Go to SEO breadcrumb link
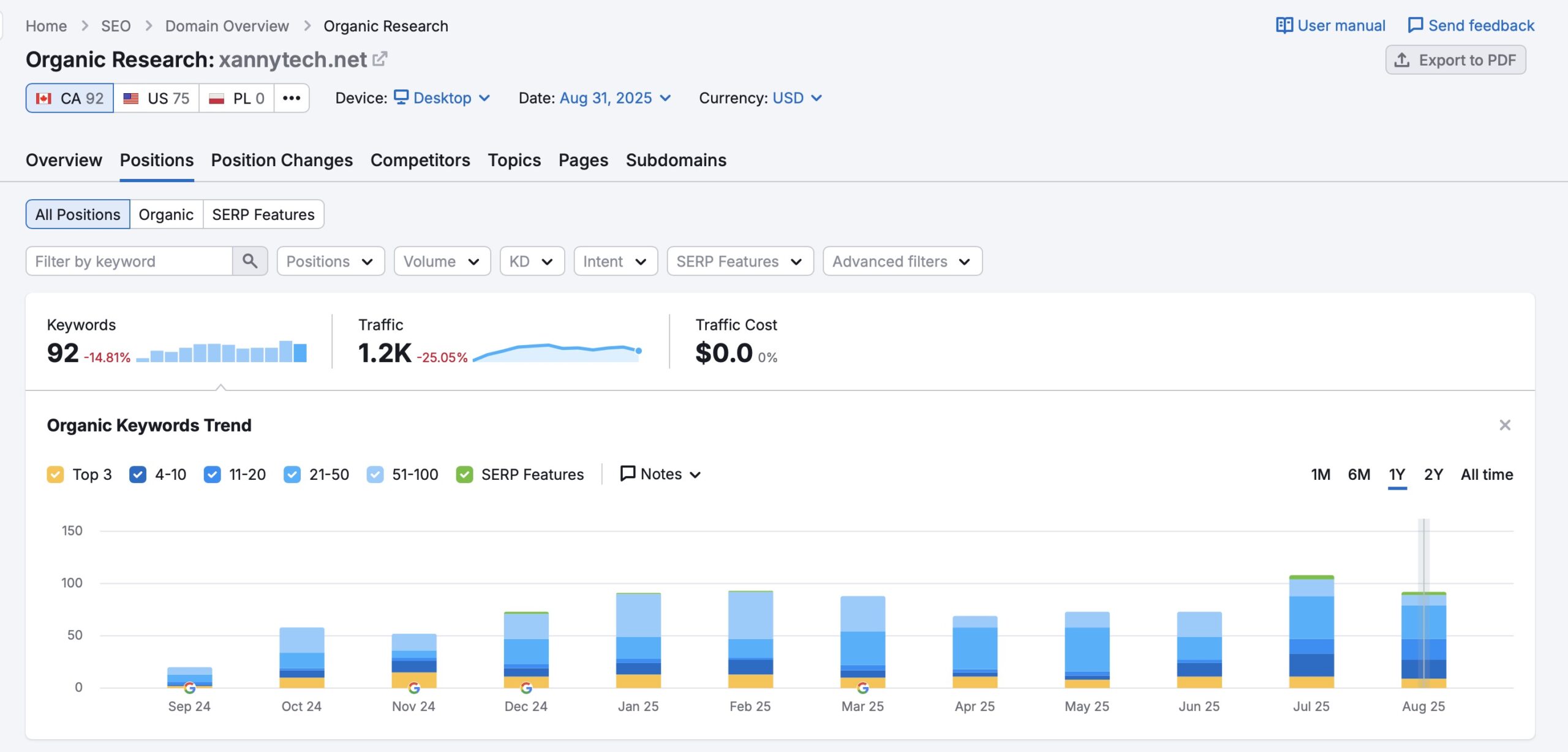Screen dimensions: 1568x752 coord(116,26)
